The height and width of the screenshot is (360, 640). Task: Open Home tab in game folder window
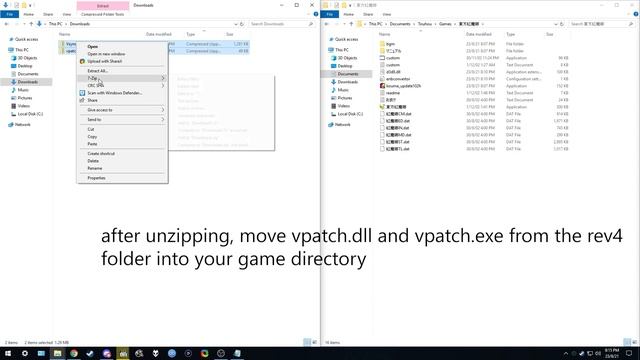[349, 14]
